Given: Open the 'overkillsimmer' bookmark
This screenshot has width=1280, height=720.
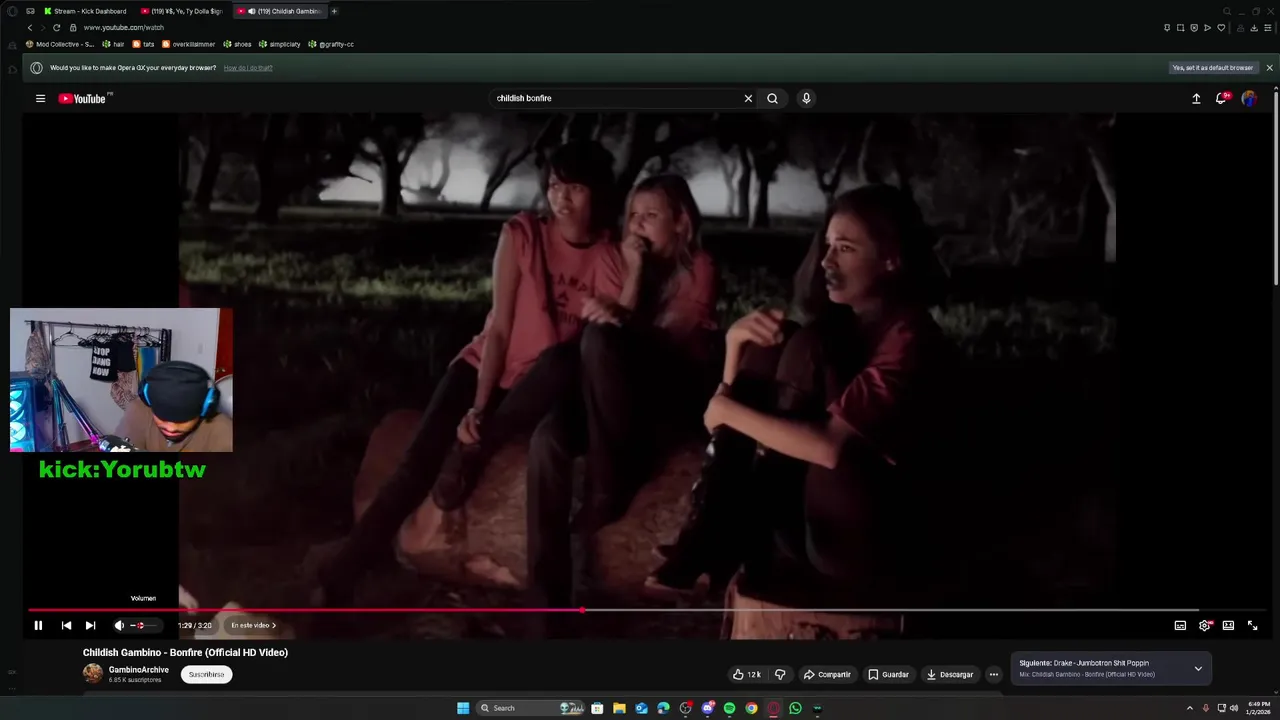Looking at the screenshot, I should [189, 44].
